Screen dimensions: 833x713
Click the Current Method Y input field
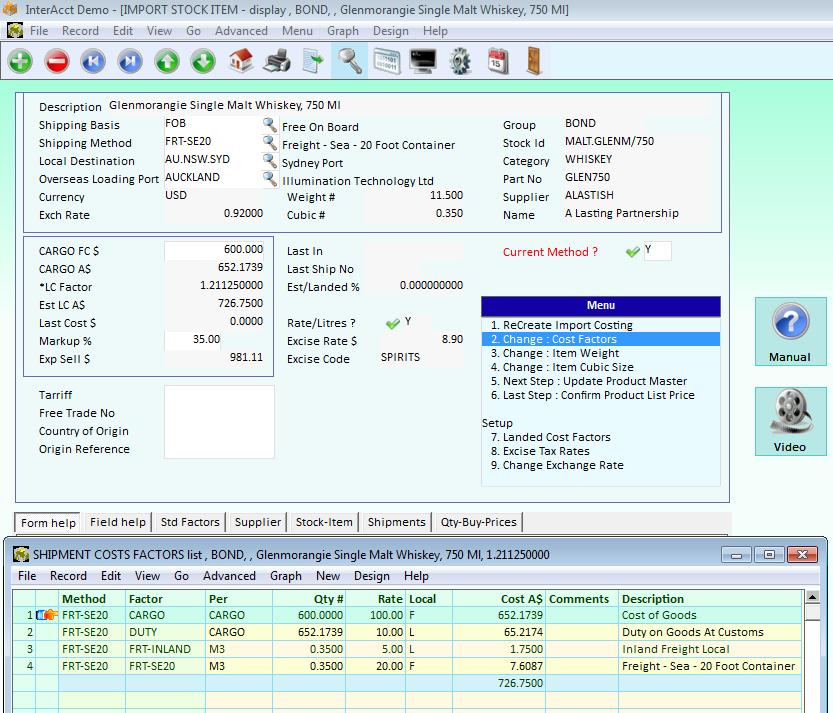point(658,251)
